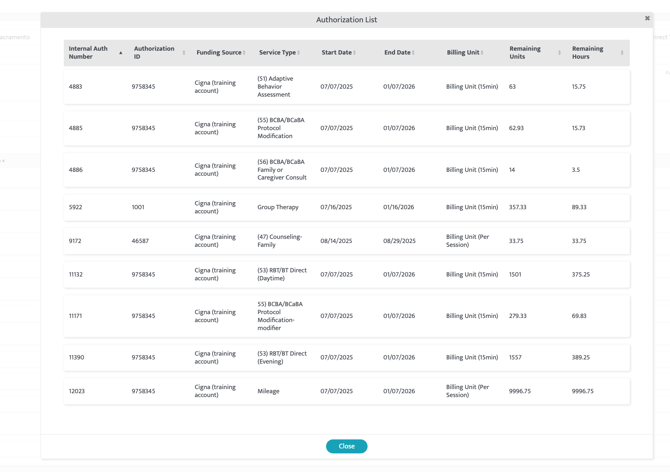Click sort icon beside Start Date
The width and height of the screenshot is (670, 472).
[355, 53]
